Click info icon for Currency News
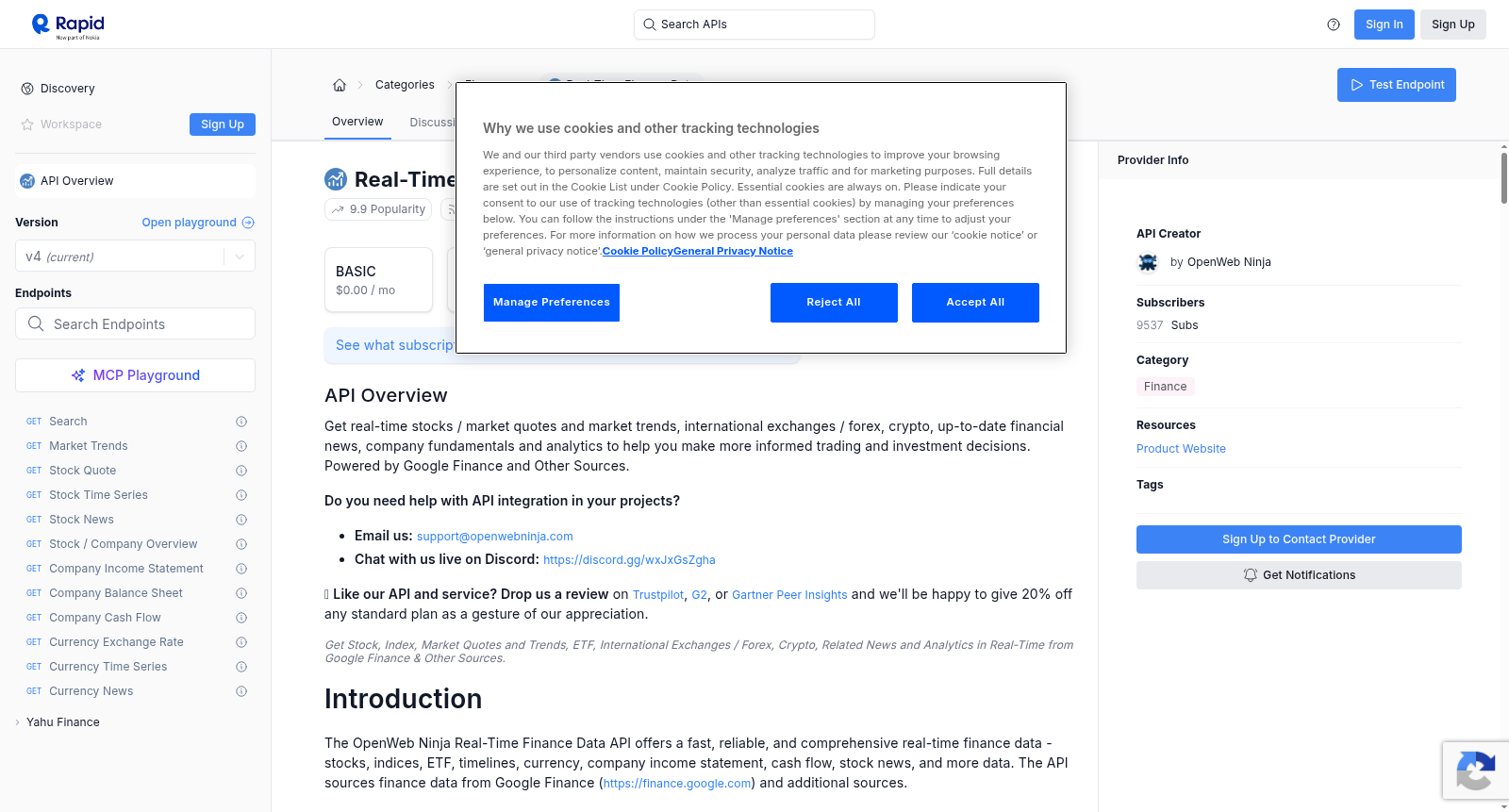1509x812 pixels. pyautogui.click(x=241, y=691)
